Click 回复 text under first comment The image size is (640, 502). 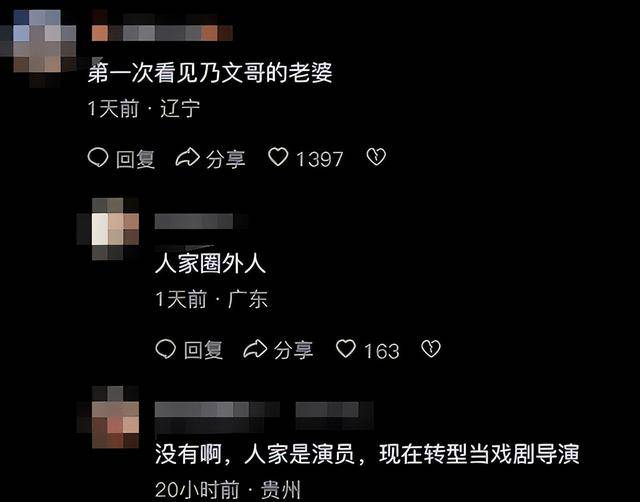pos(136,159)
